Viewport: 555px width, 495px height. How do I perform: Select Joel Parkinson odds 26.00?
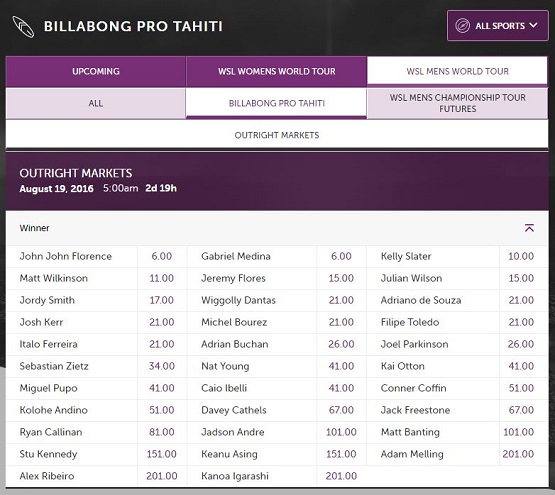(521, 344)
